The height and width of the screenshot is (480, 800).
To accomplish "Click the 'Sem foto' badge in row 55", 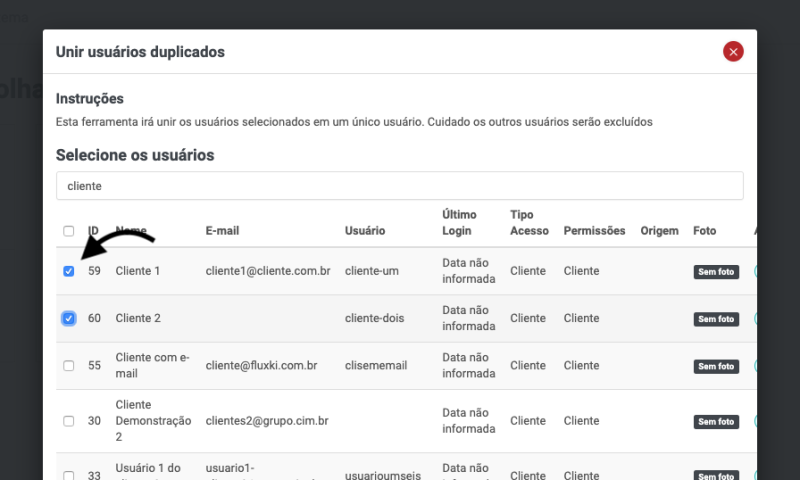I will pyautogui.click(x=716, y=367).
